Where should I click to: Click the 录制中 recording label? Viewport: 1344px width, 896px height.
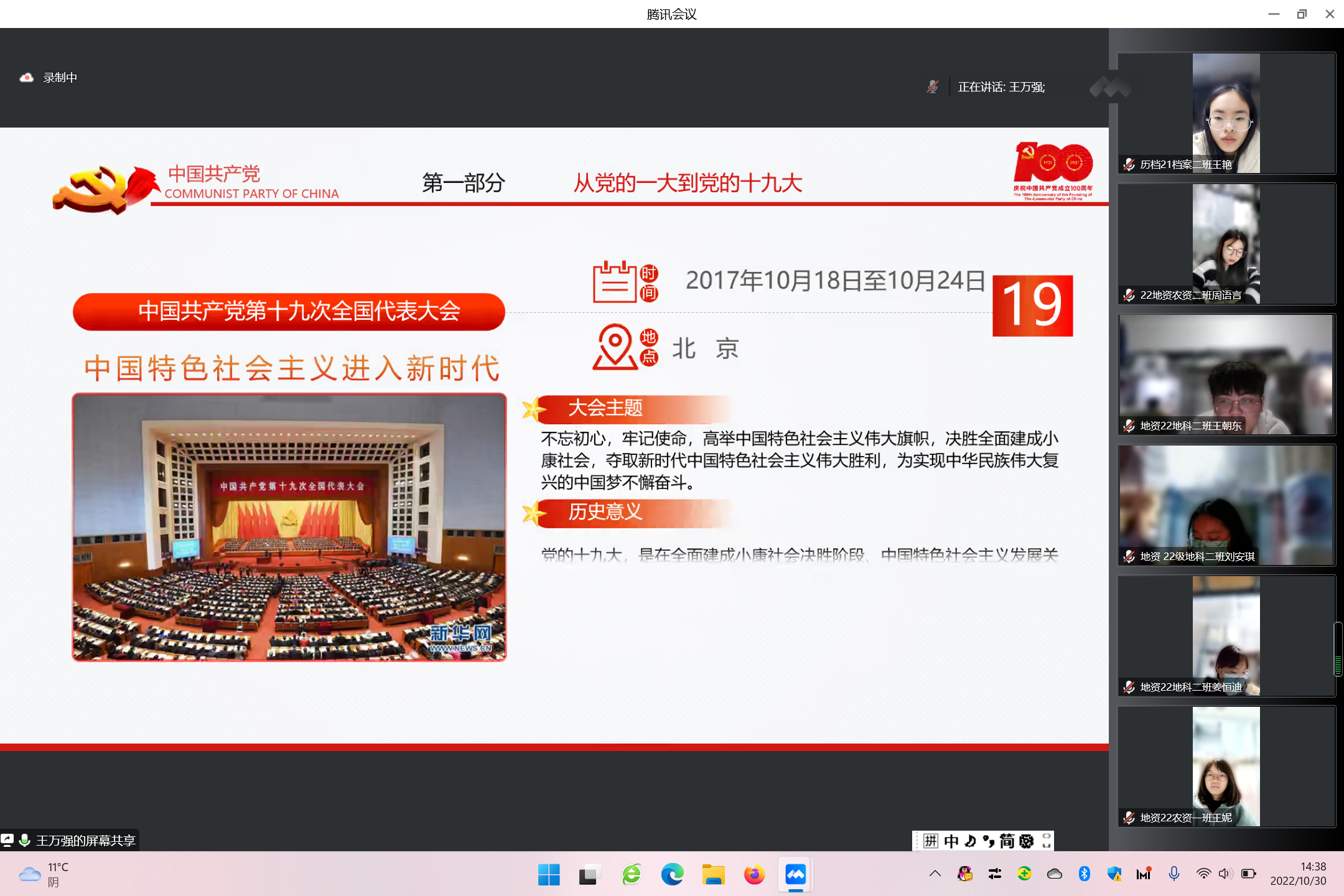click(60, 78)
